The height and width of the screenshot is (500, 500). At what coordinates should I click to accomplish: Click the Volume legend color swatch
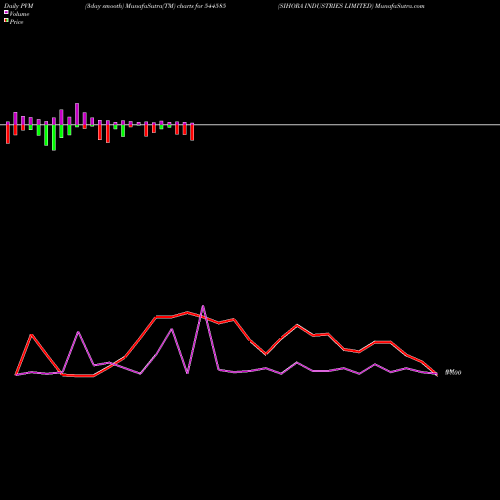[x=6, y=12]
